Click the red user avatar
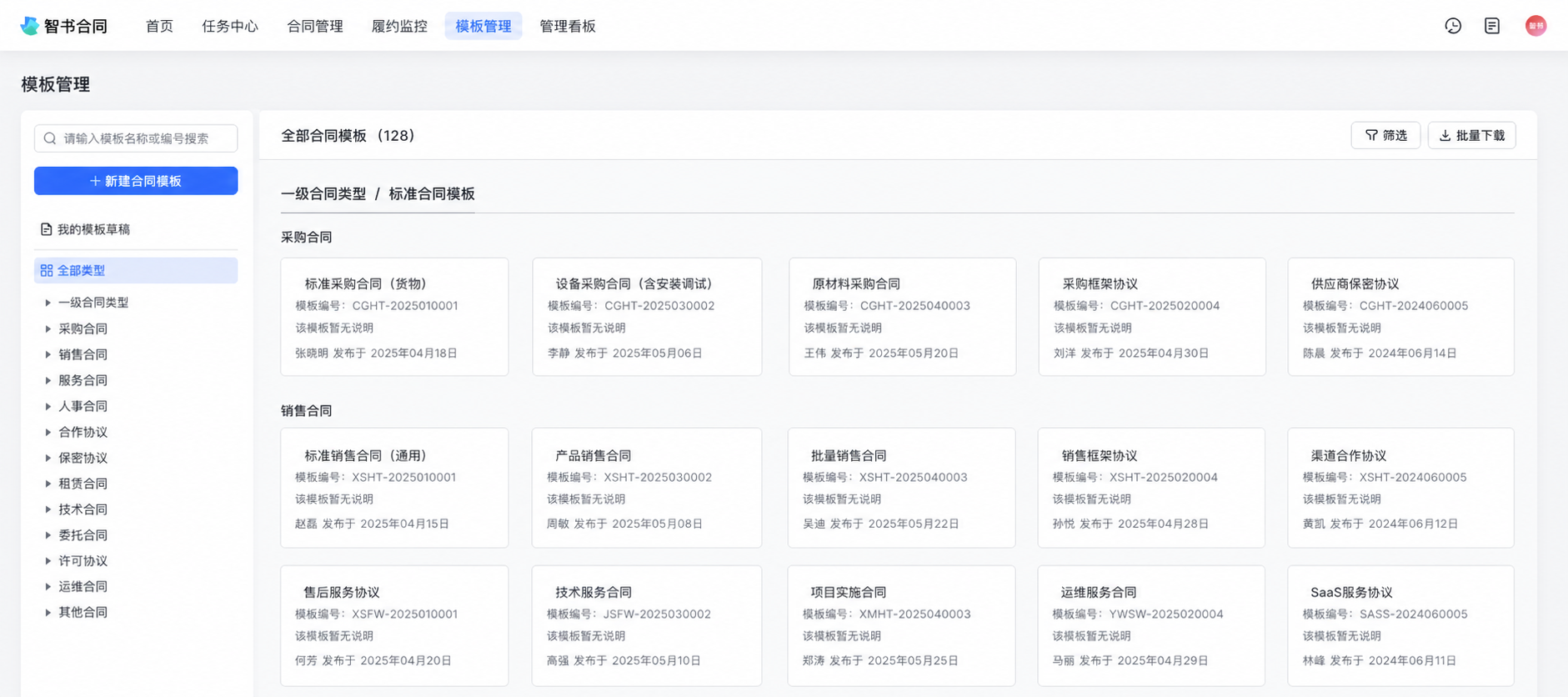The width and height of the screenshot is (1568, 697). 1536,26
